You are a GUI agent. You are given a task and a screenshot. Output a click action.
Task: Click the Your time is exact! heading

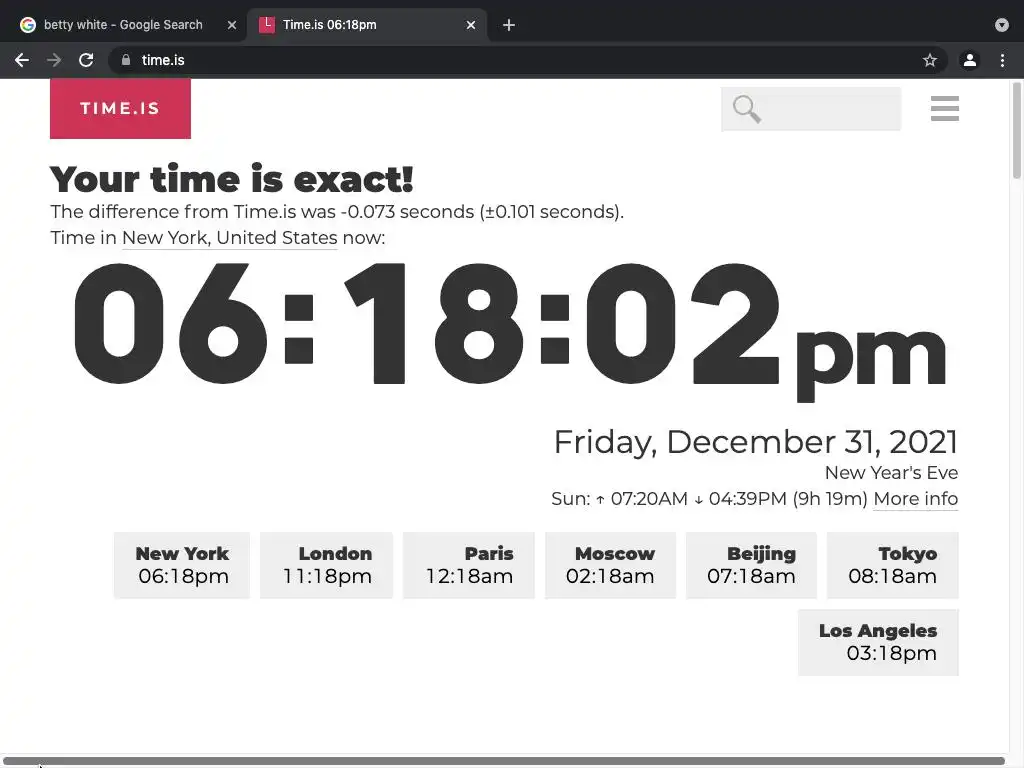click(232, 180)
